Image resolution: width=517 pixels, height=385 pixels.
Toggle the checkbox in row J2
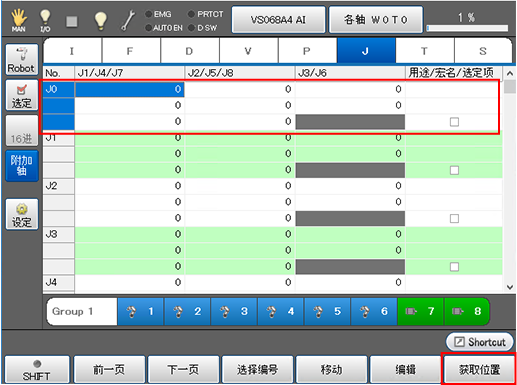(x=454, y=218)
